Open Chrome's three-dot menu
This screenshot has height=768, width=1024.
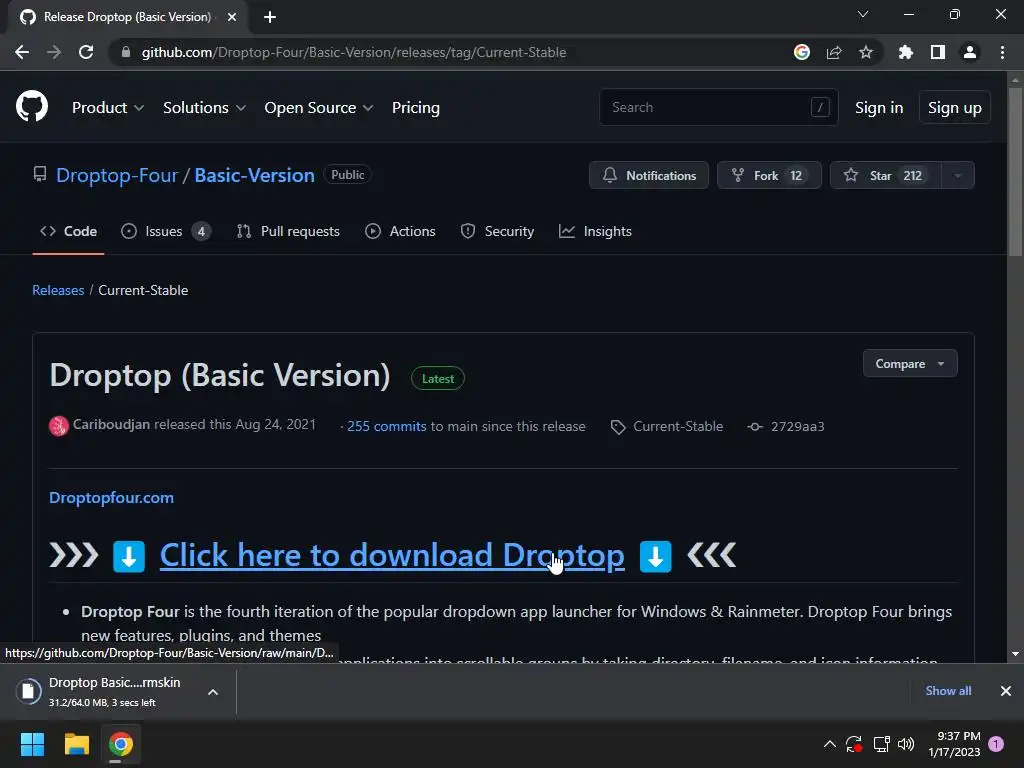[x=1002, y=52]
